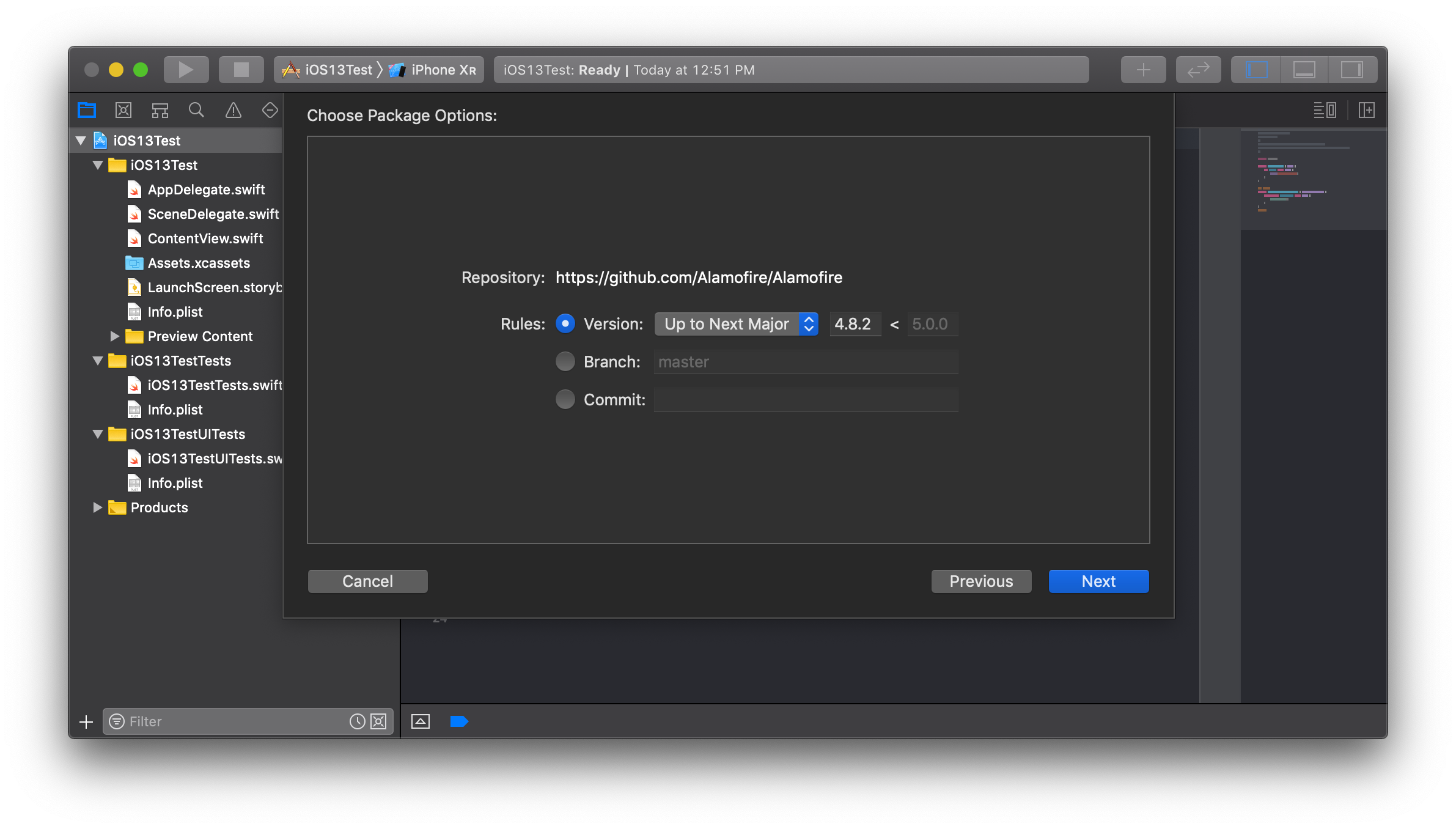Hide the debug area toggle icon

click(x=421, y=721)
